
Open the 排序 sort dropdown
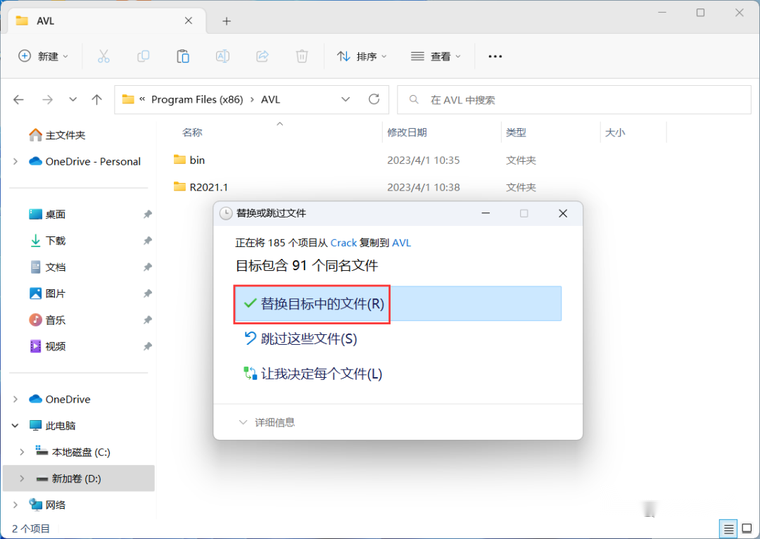pyautogui.click(x=362, y=57)
